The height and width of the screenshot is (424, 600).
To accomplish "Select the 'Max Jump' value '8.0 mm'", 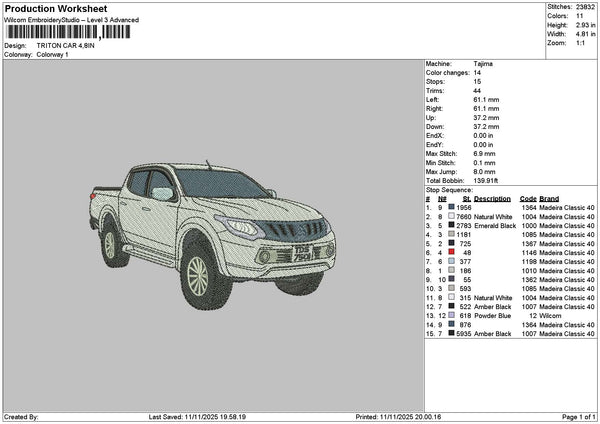I will click(484, 172).
